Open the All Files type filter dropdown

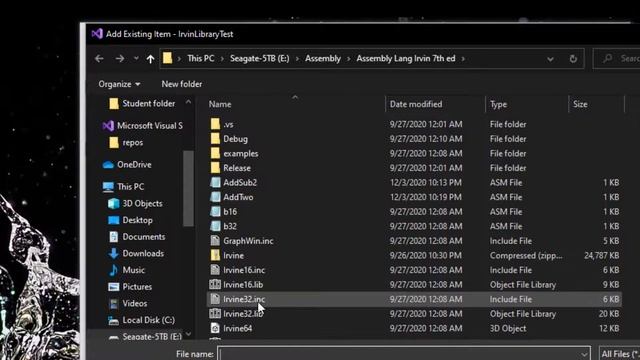click(620, 354)
